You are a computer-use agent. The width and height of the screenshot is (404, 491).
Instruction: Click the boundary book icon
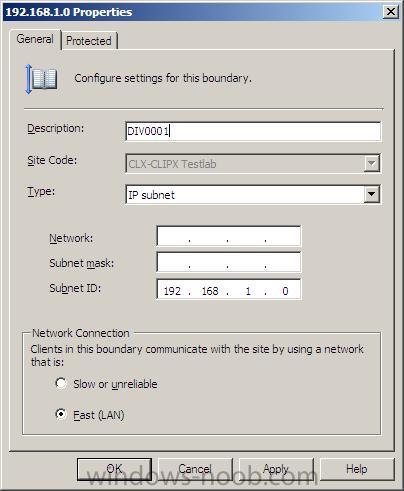point(42,79)
